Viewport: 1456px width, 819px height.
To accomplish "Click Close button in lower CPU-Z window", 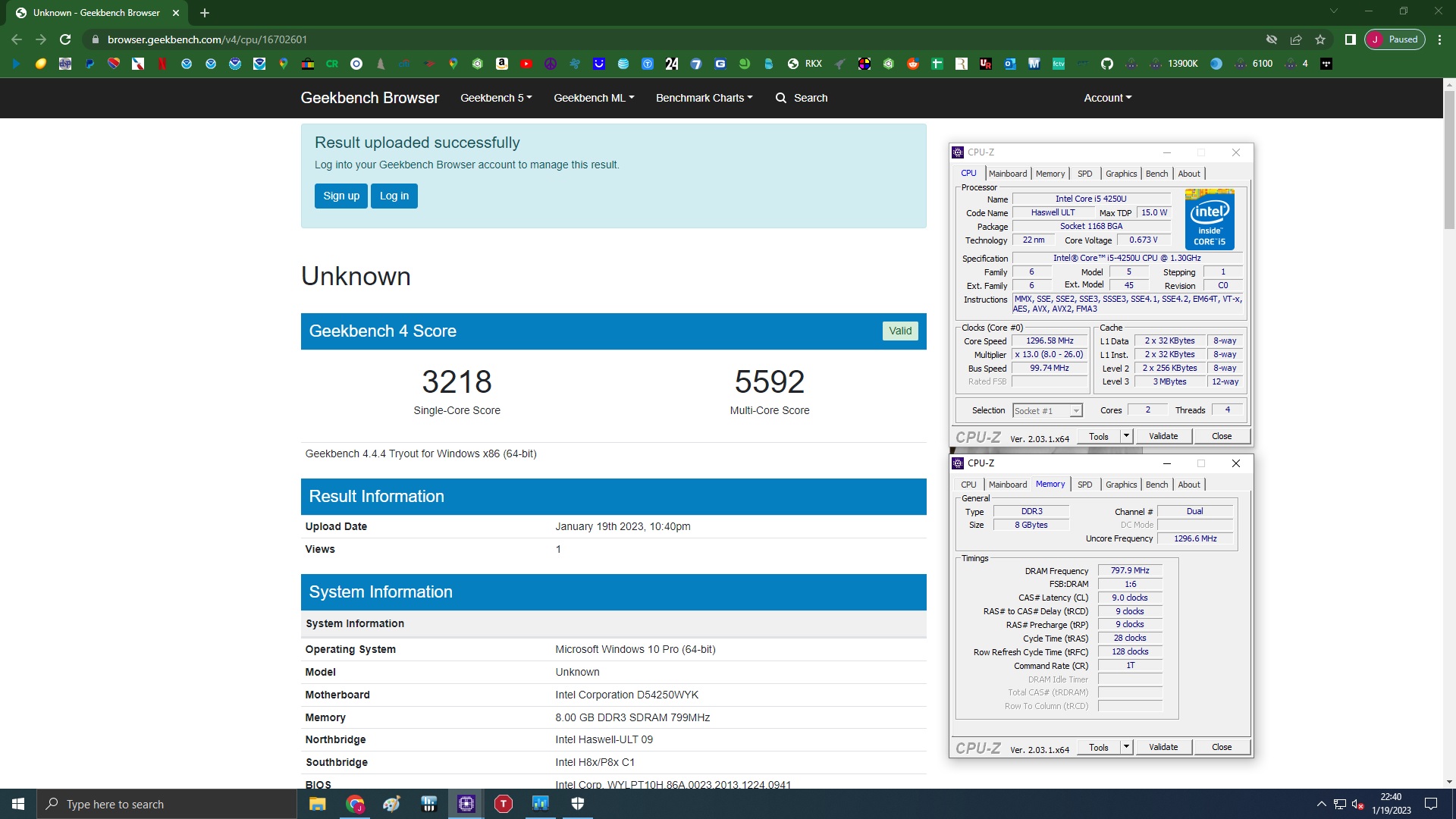I will [x=1222, y=747].
